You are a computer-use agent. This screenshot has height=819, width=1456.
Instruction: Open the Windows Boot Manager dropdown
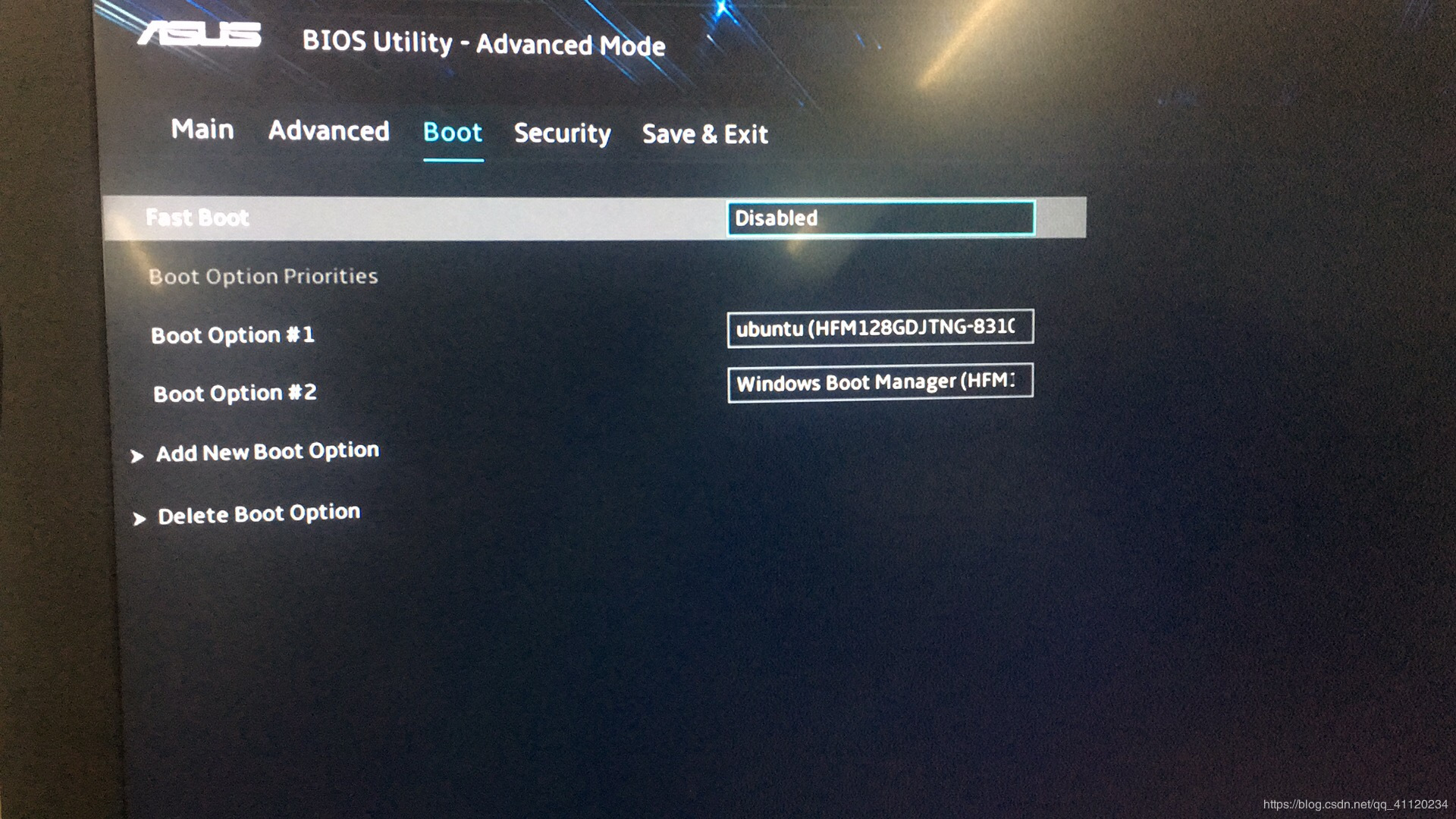pyautogui.click(x=880, y=382)
